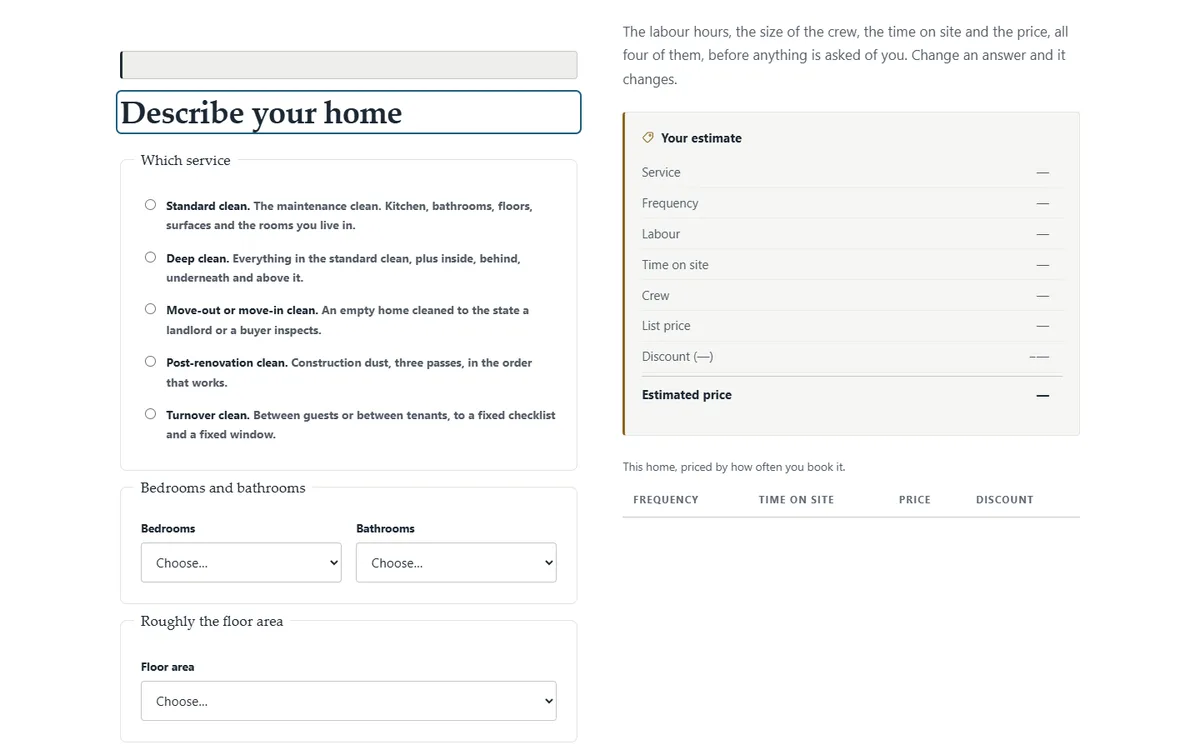
Task: Open the Bedrooms dropdown
Action: tap(241, 563)
